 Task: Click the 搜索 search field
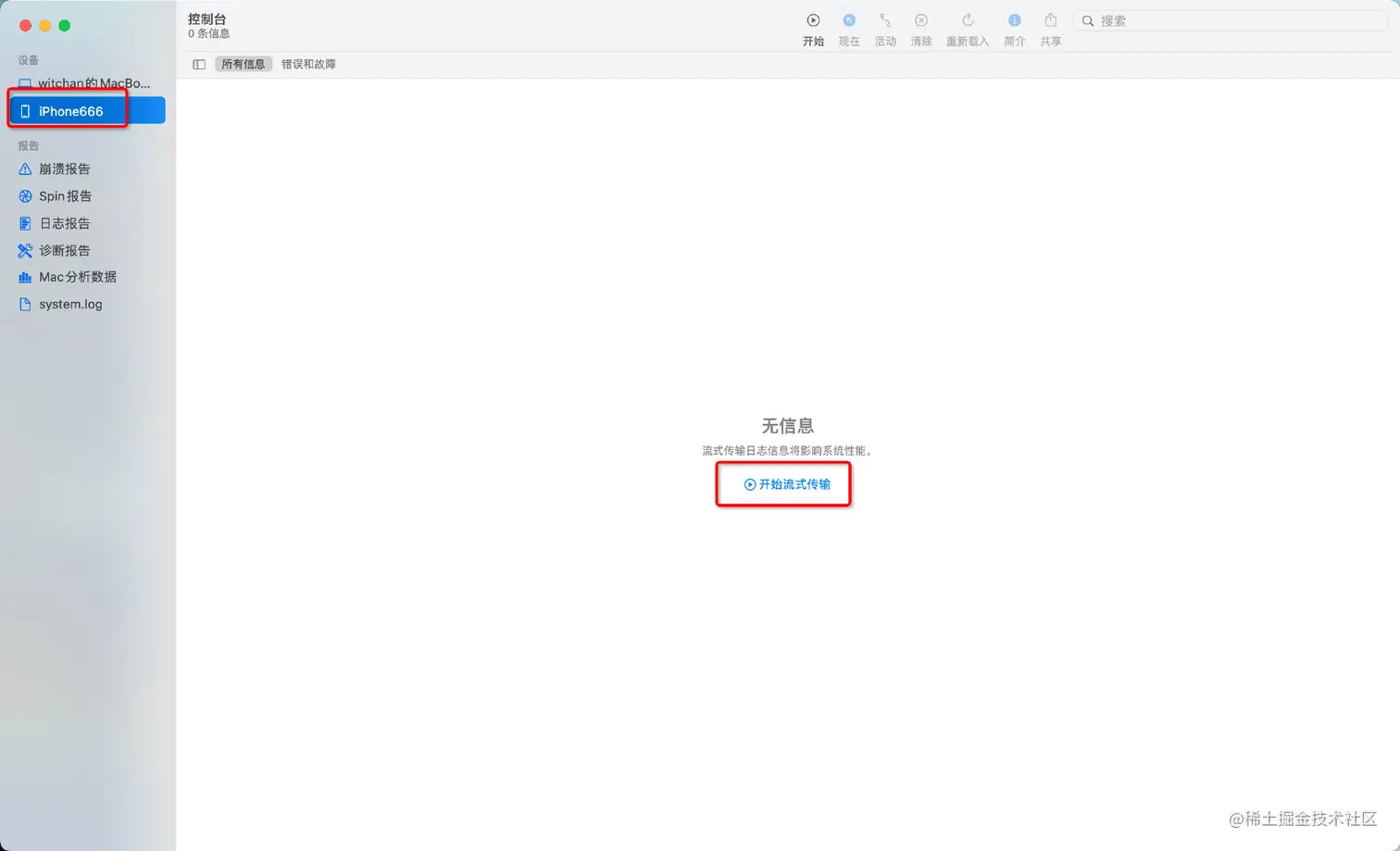coord(1230,20)
